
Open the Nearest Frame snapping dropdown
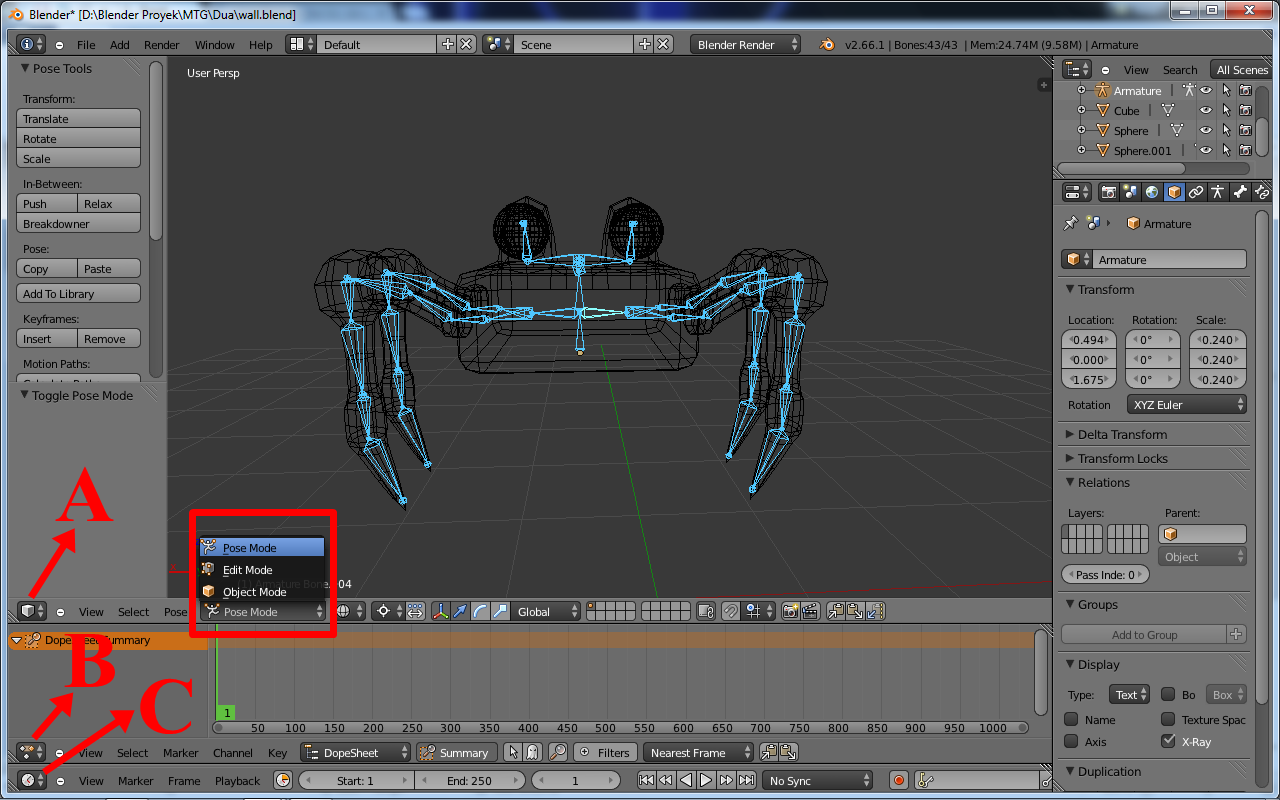point(699,752)
